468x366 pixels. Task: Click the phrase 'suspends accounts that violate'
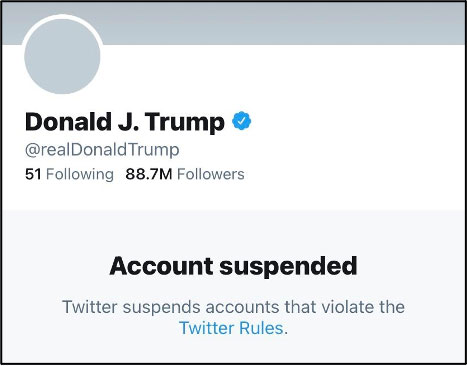coord(247,307)
